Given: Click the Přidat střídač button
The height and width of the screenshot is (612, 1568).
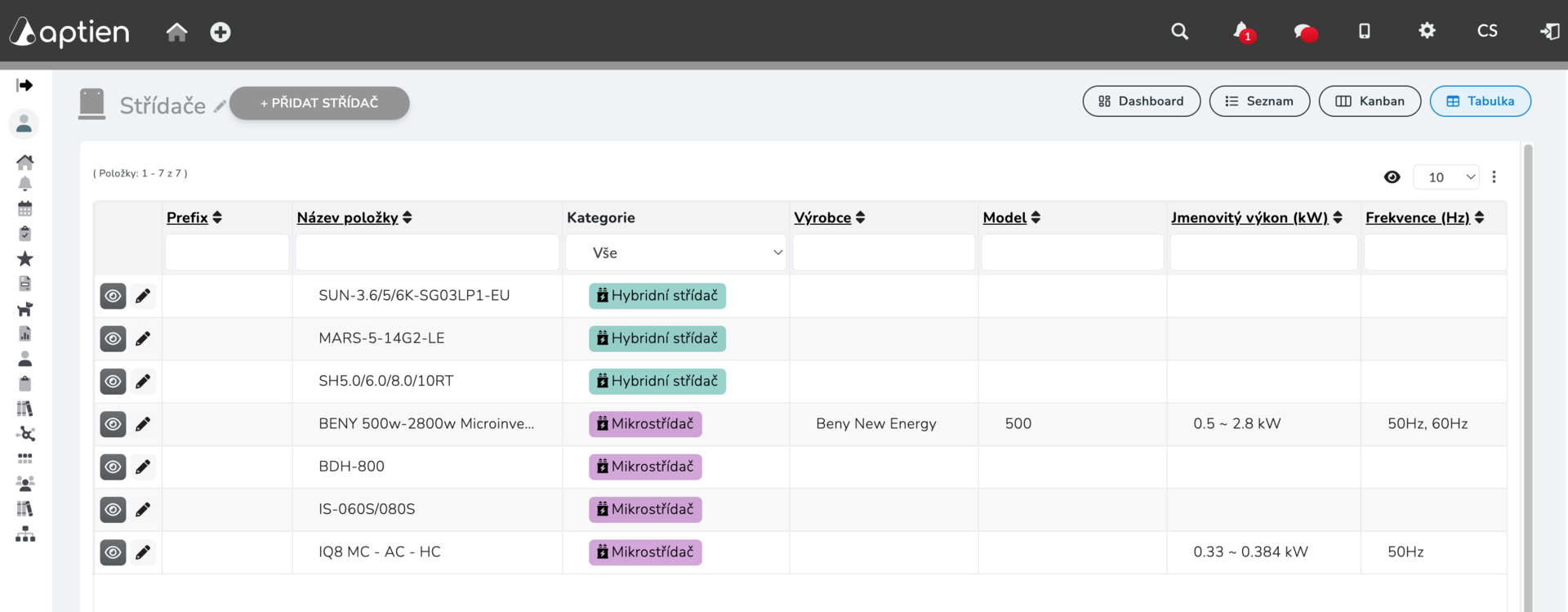Looking at the screenshot, I should pyautogui.click(x=319, y=103).
